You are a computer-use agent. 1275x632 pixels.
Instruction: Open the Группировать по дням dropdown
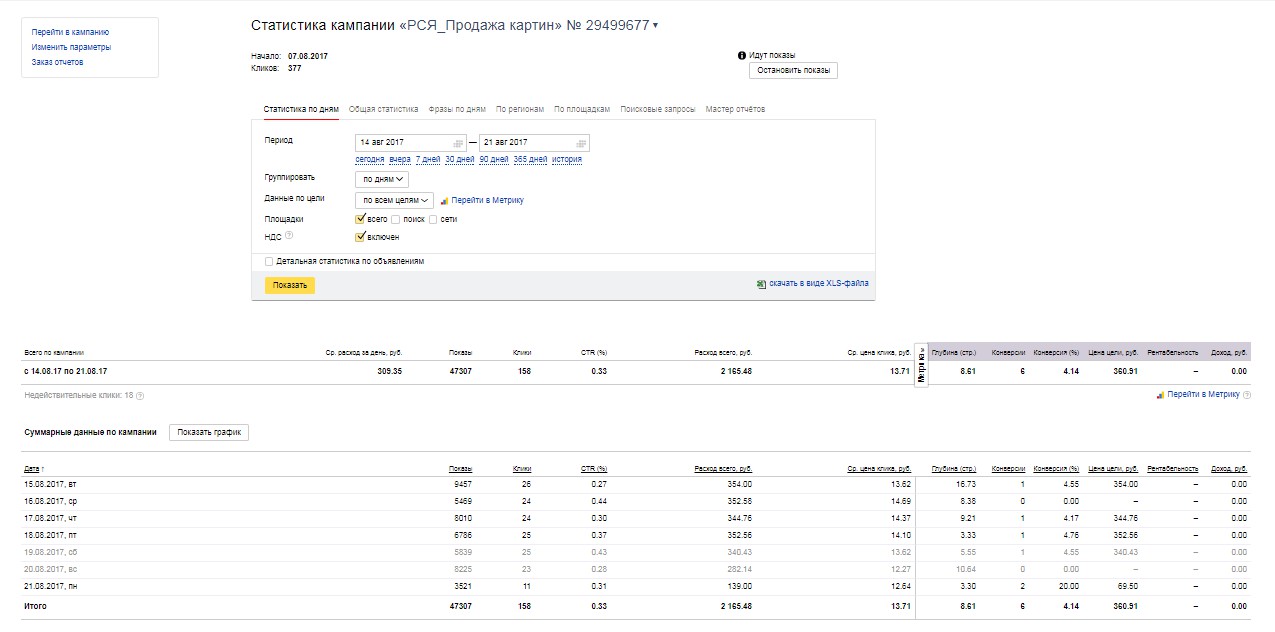coord(382,179)
